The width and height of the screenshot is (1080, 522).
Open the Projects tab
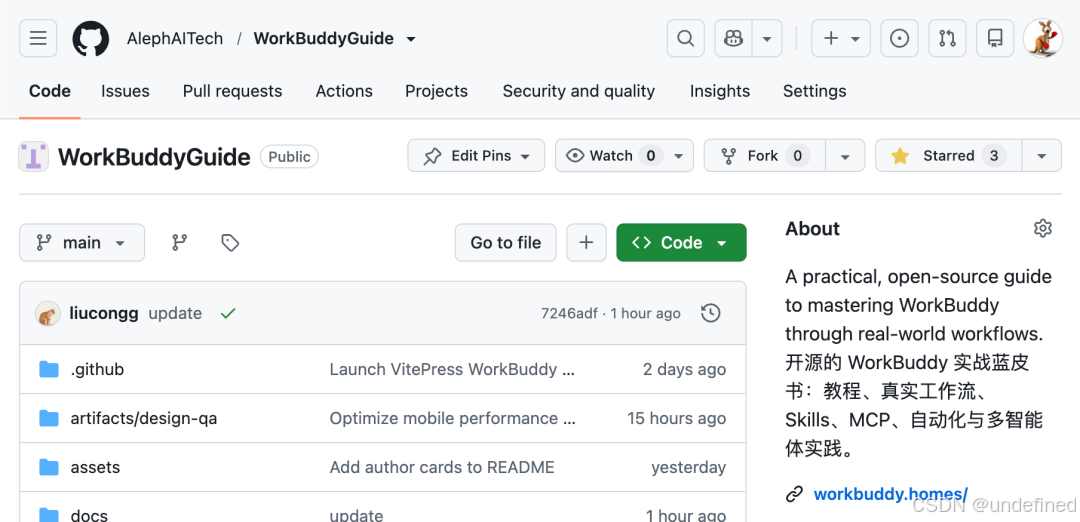click(x=436, y=91)
